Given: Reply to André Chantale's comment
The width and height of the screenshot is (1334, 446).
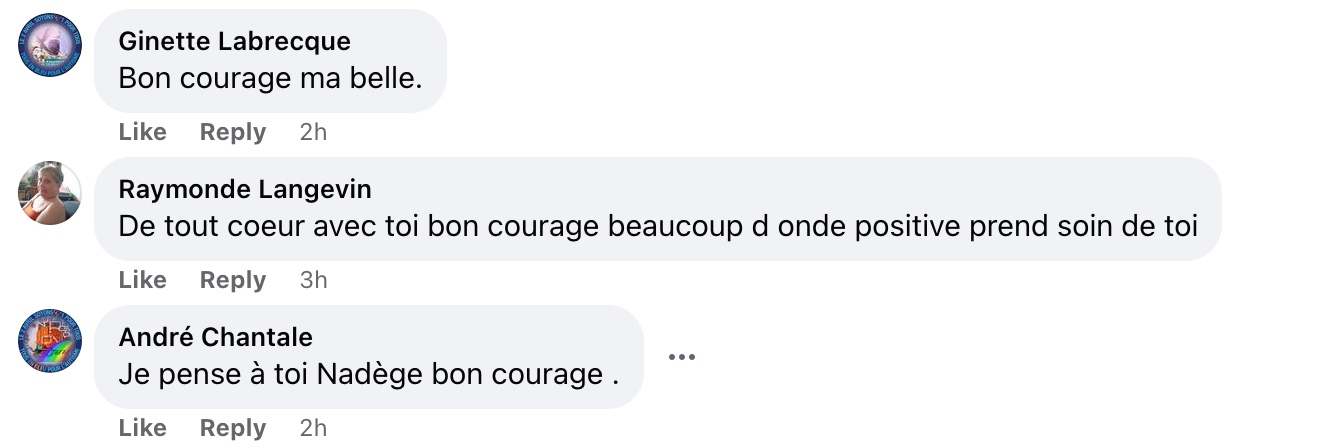Looking at the screenshot, I should pos(233,428).
